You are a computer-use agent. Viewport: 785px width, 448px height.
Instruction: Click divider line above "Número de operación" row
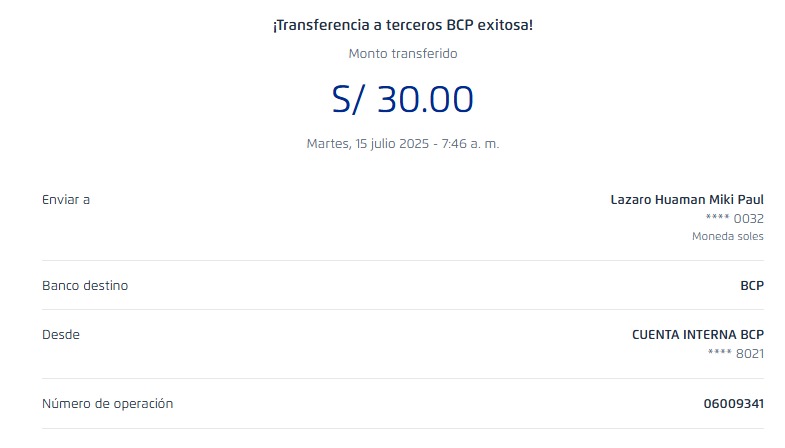click(402, 379)
